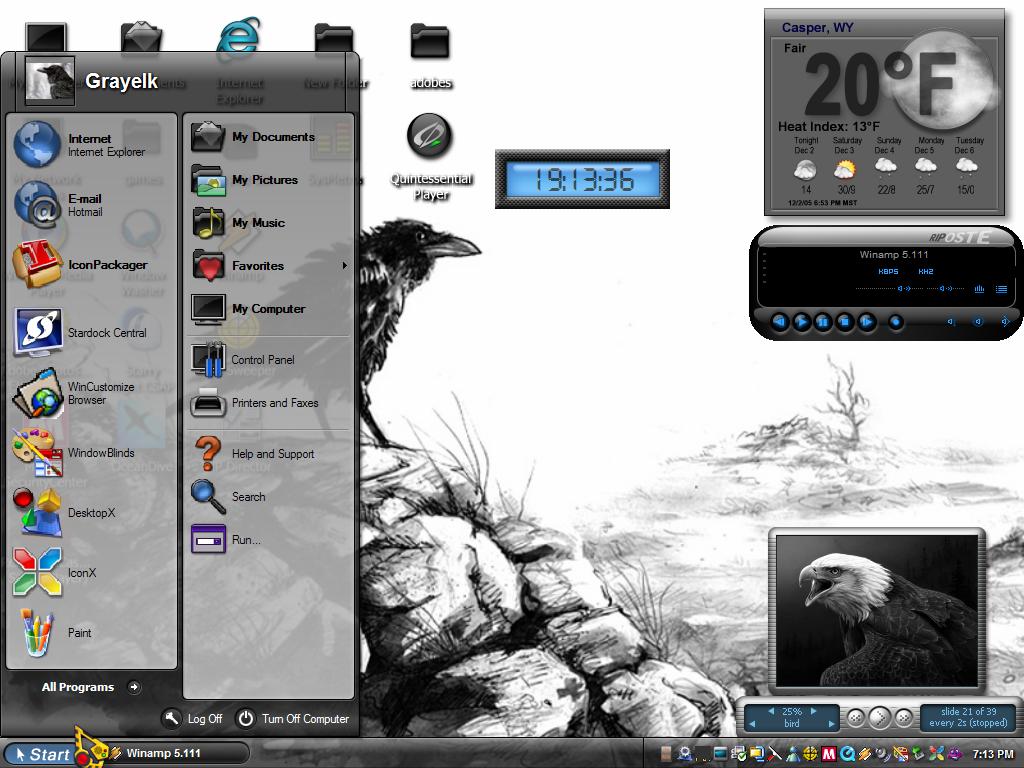Open the Run... dialog
The width and height of the screenshot is (1024, 768).
click(268, 540)
